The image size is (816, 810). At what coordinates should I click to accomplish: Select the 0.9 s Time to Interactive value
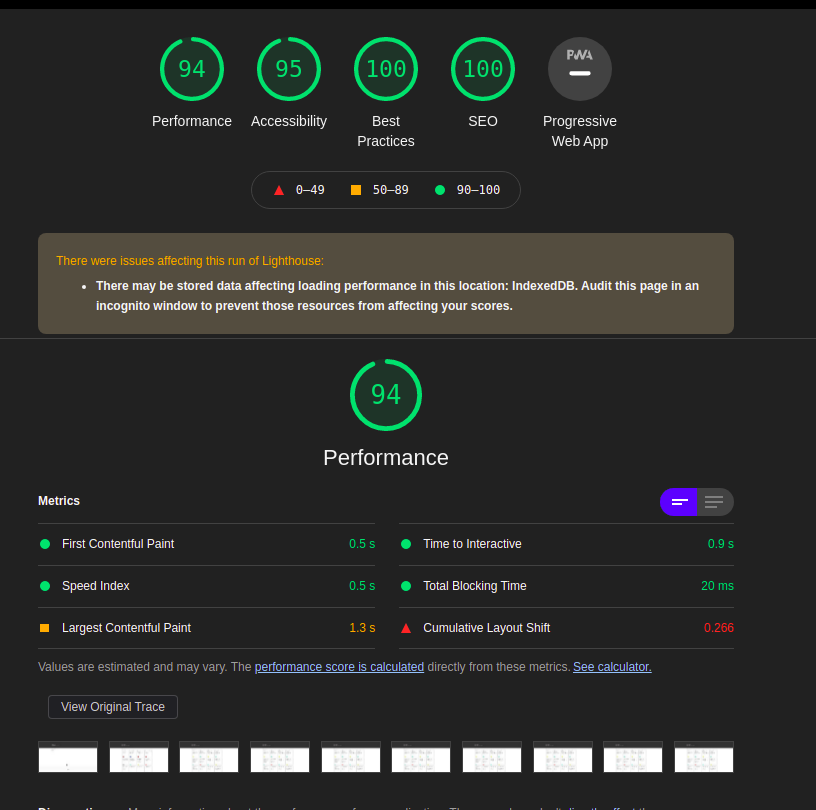click(x=721, y=544)
